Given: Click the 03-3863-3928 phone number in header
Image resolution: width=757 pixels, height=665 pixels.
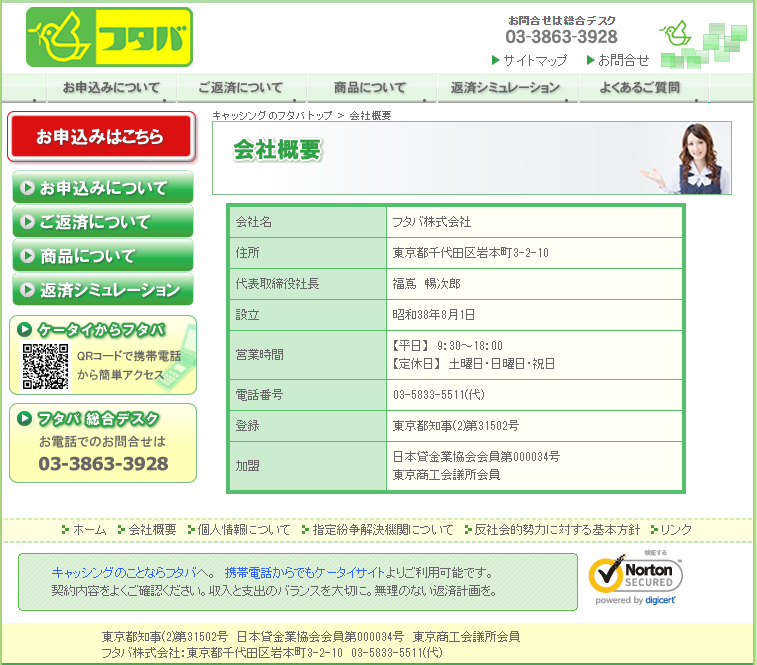Looking at the screenshot, I should point(561,37).
